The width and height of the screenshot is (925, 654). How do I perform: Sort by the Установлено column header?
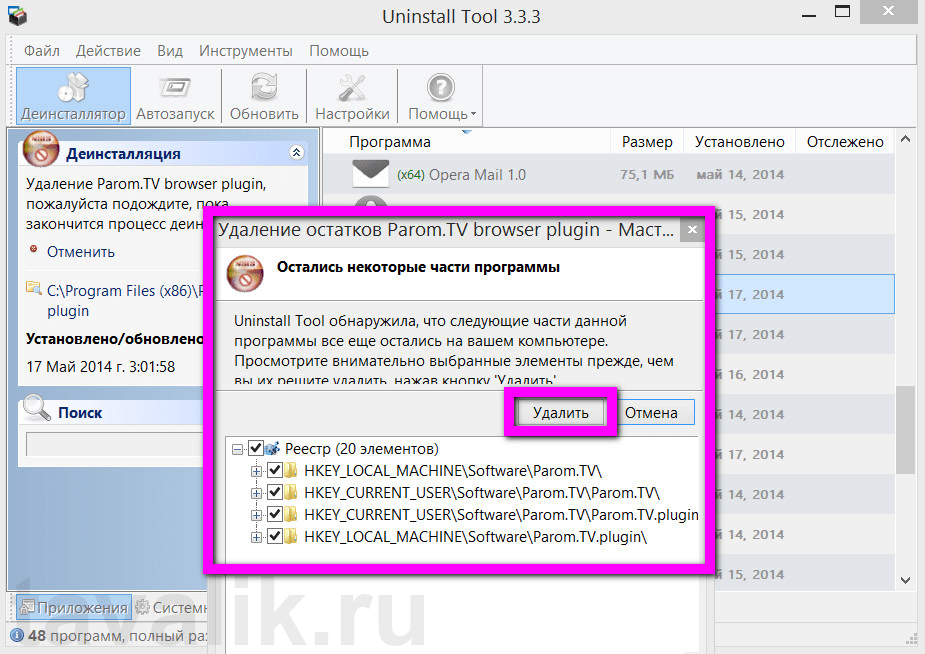739,142
